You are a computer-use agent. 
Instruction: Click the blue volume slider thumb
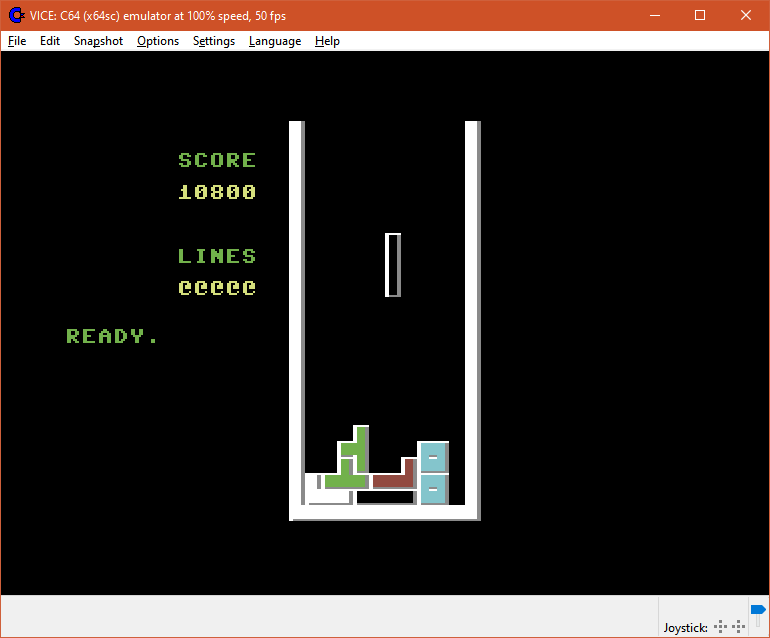coord(758,610)
